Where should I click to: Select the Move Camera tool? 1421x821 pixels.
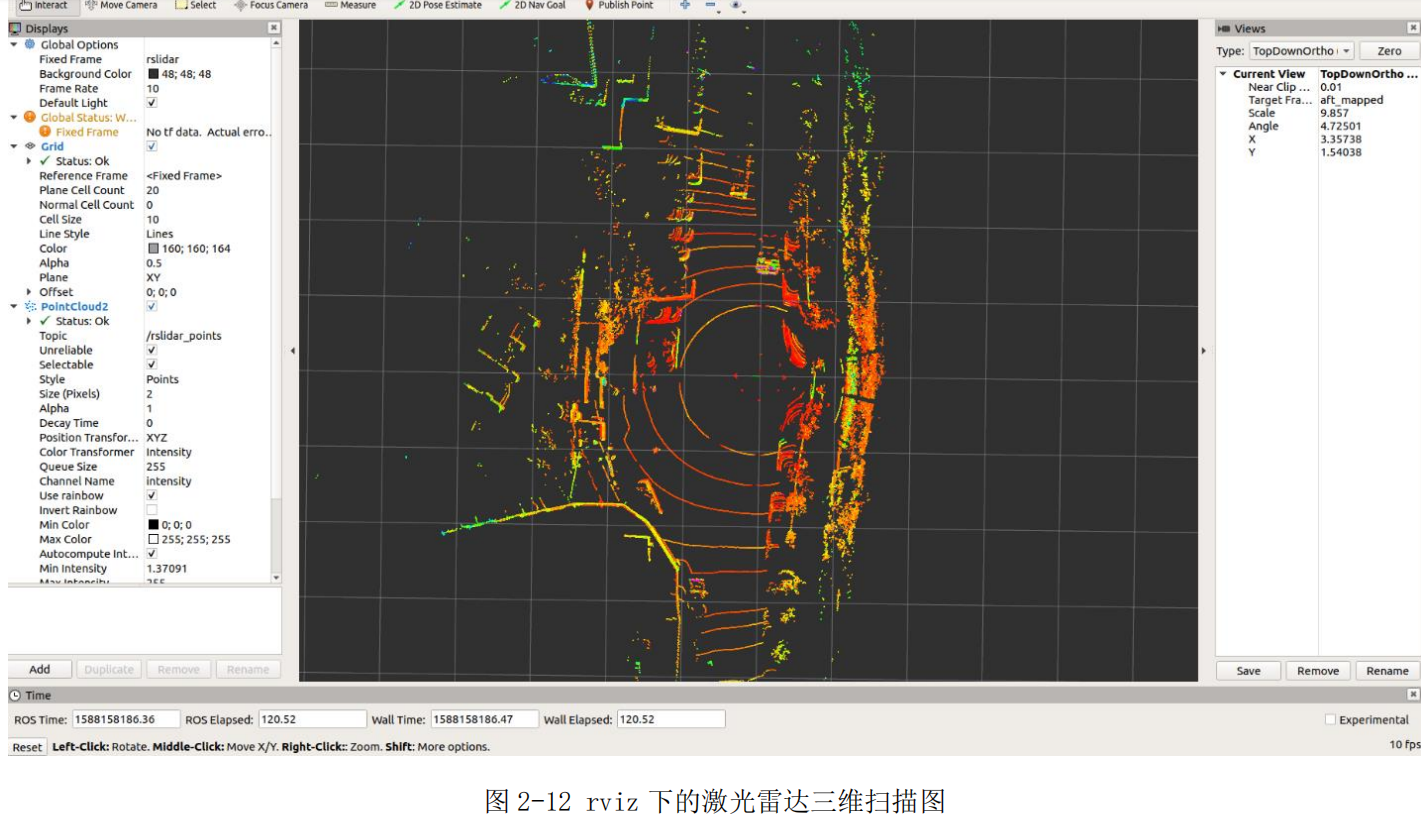pyautogui.click(x=120, y=5)
